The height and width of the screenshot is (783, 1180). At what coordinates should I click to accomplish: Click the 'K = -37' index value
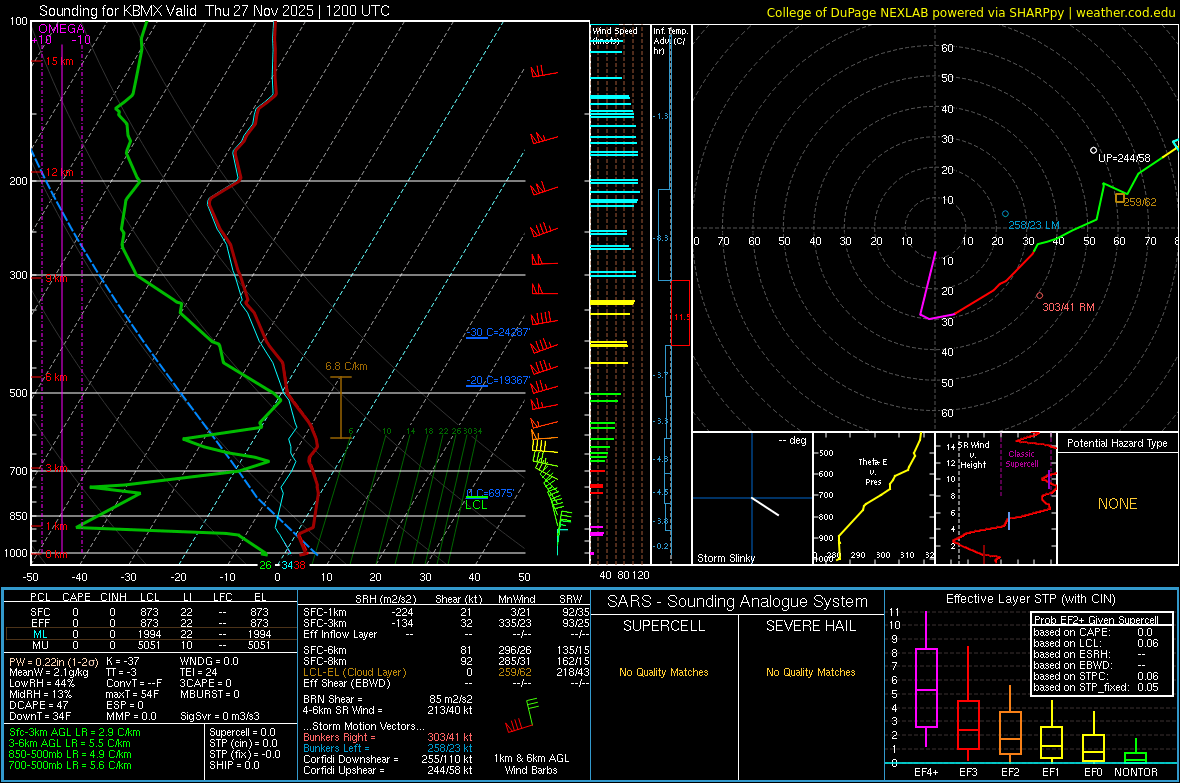click(123, 662)
